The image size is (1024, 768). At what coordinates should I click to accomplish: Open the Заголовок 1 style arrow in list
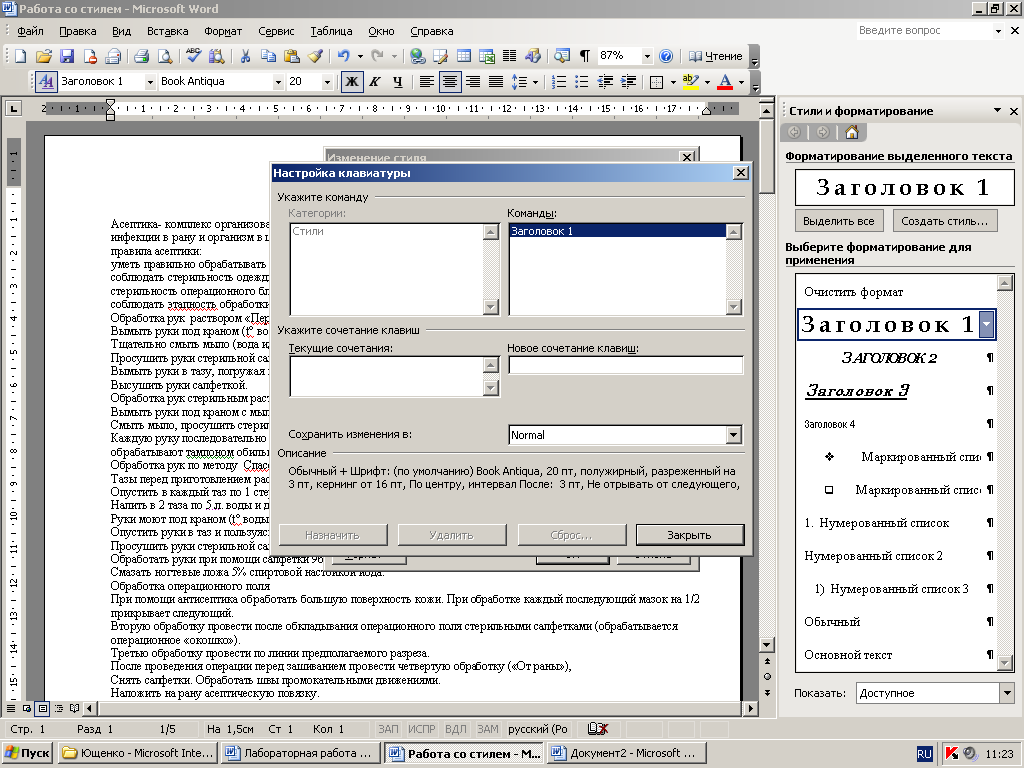(x=987, y=324)
